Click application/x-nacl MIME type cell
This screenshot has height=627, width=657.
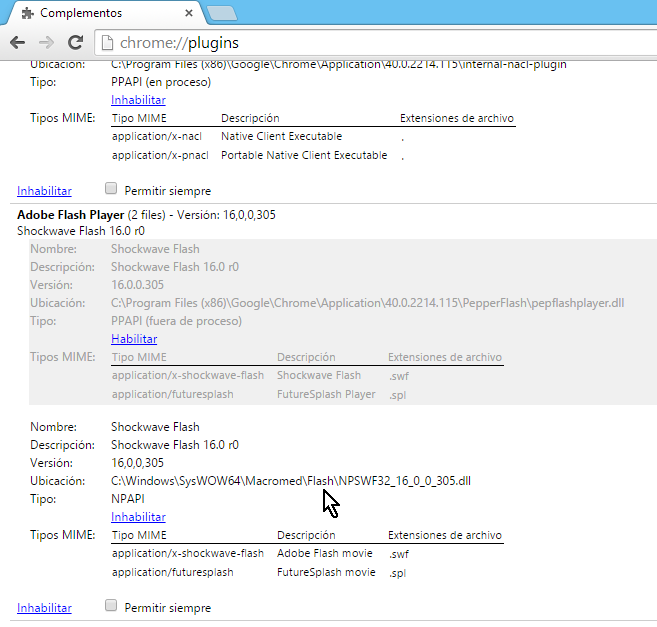(x=157, y=136)
